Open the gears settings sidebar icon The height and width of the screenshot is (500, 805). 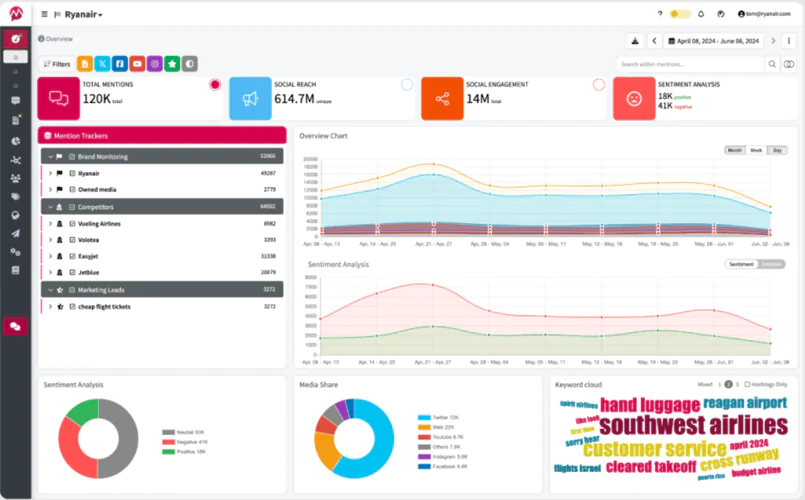point(15,252)
